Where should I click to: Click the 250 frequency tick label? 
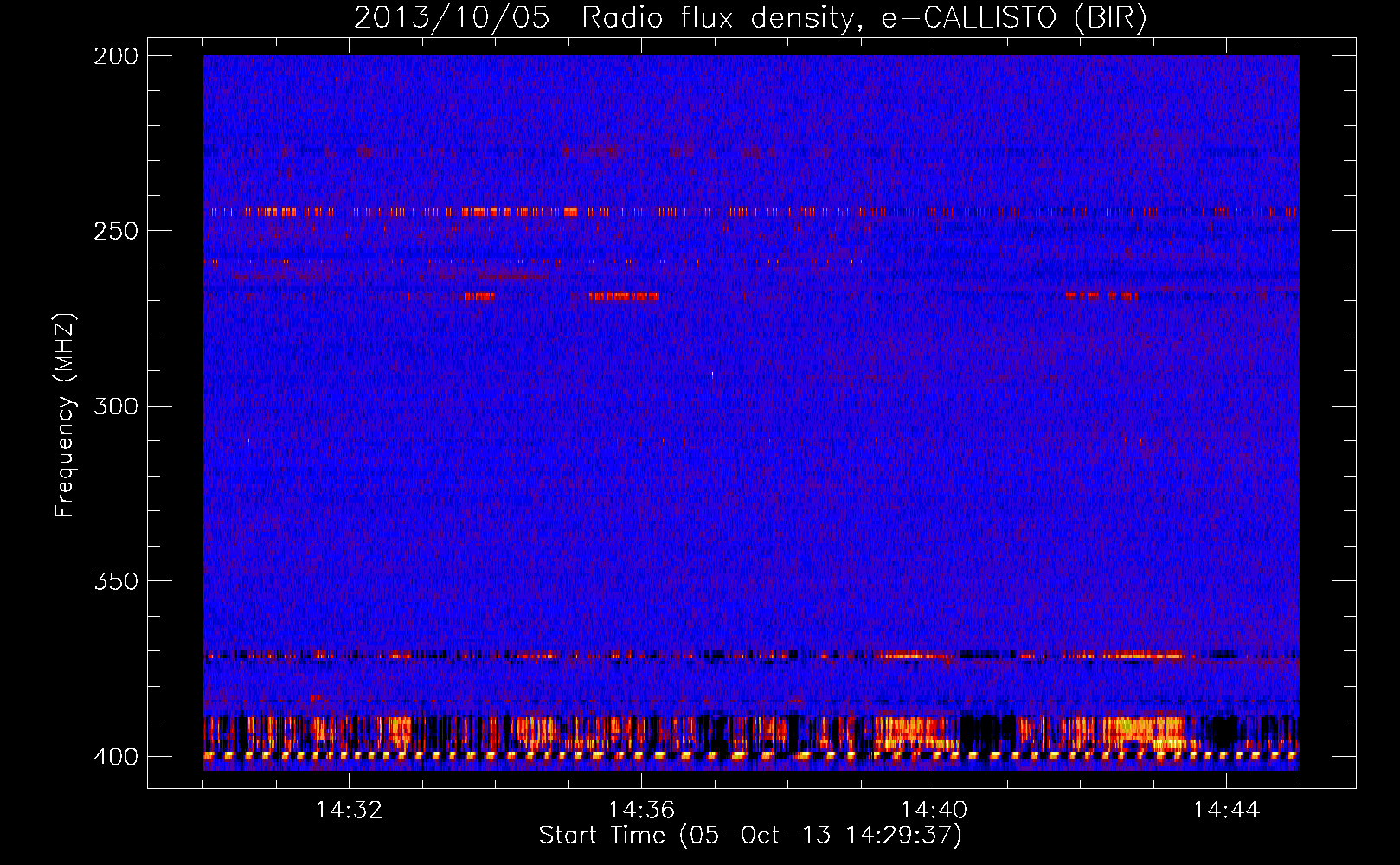(x=116, y=230)
